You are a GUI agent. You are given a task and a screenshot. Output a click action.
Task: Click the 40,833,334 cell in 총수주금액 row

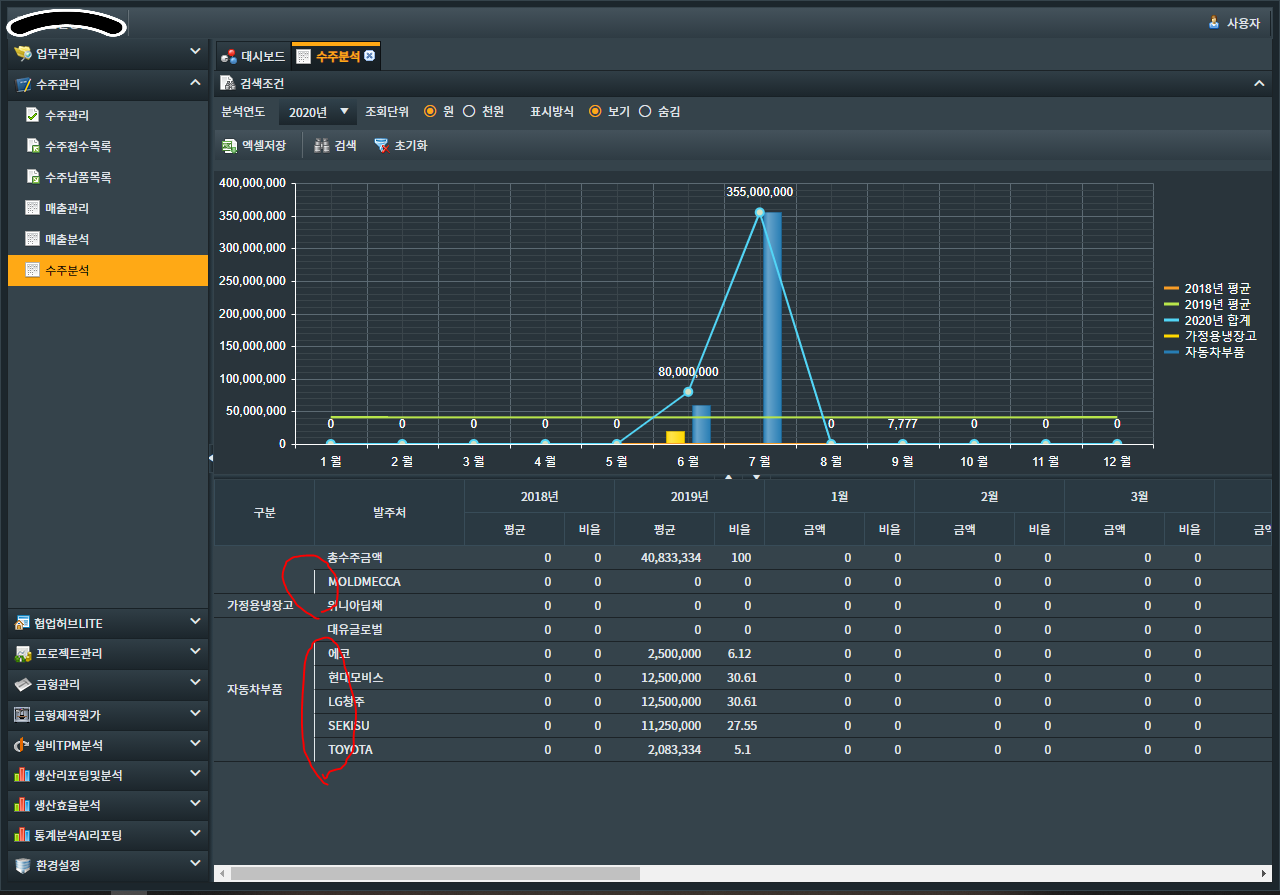[664, 558]
